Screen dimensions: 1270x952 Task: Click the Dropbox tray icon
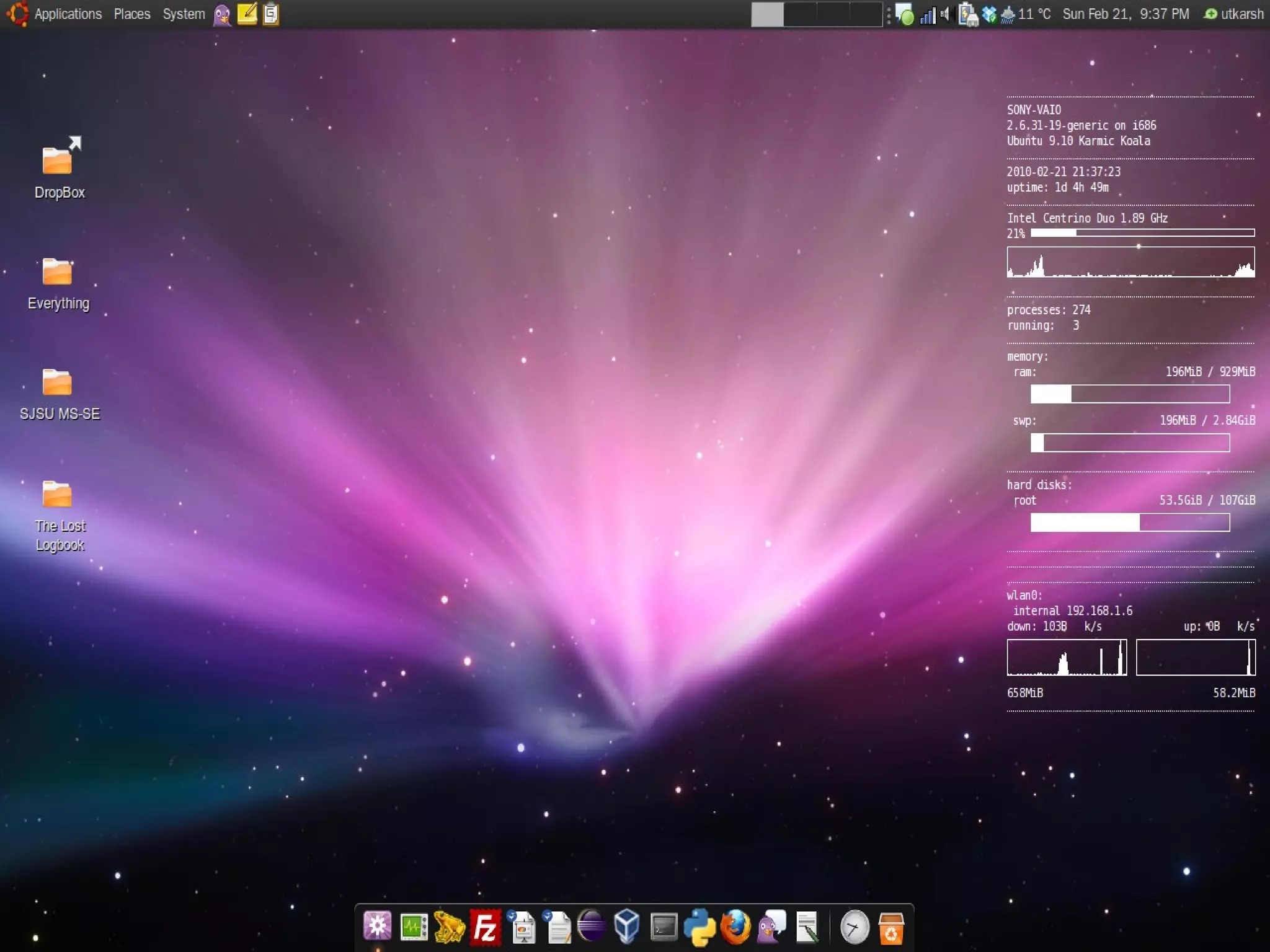[989, 14]
